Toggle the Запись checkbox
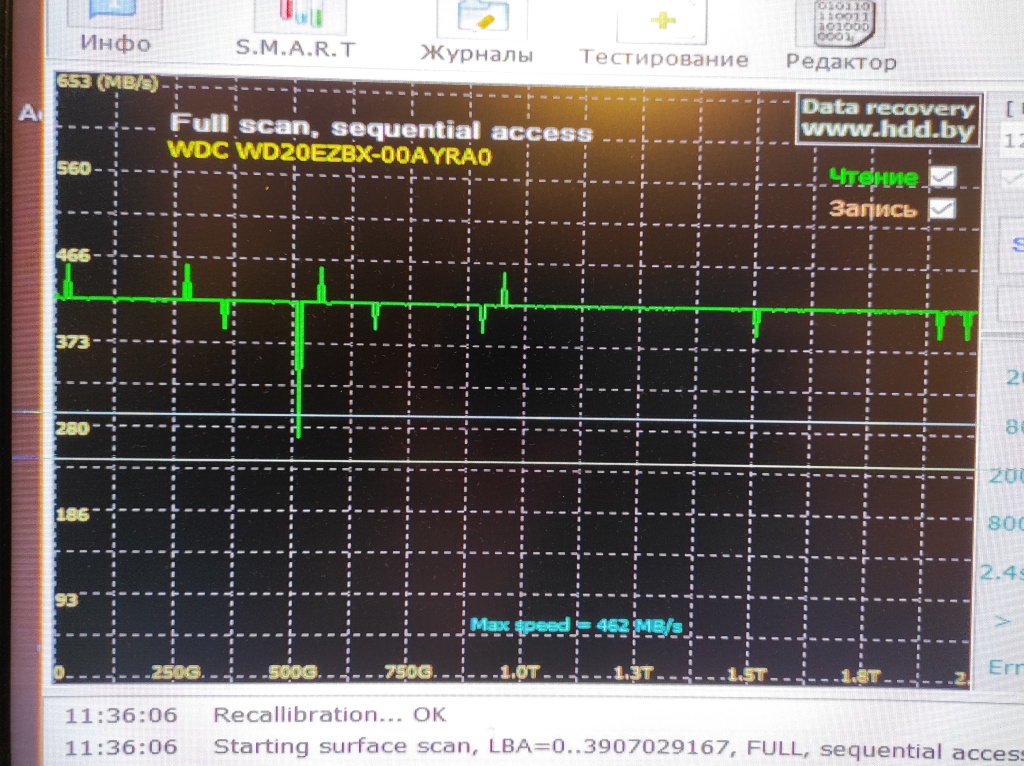 pyautogui.click(x=942, y=209)
